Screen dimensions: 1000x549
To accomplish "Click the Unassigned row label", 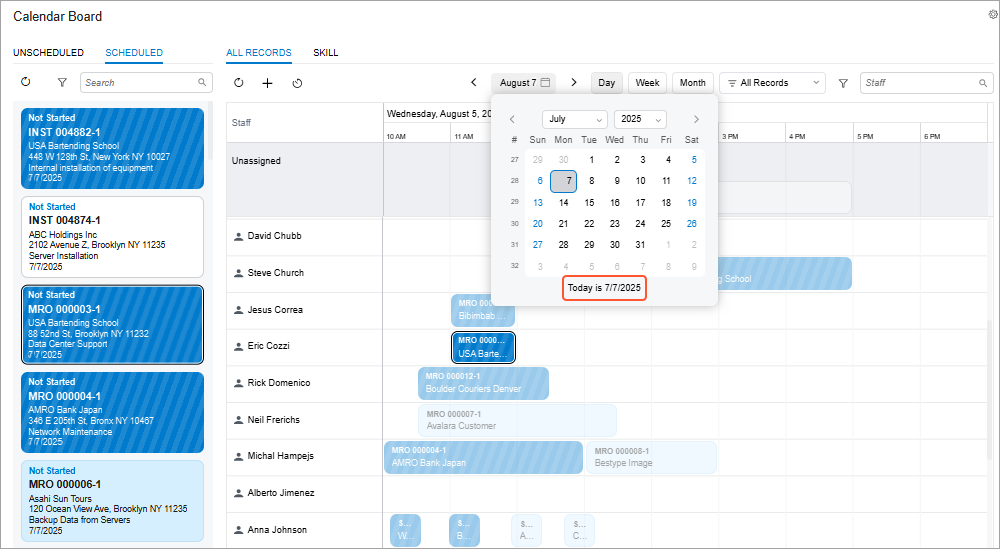I will pyautogui.click(x=256, y=161).
